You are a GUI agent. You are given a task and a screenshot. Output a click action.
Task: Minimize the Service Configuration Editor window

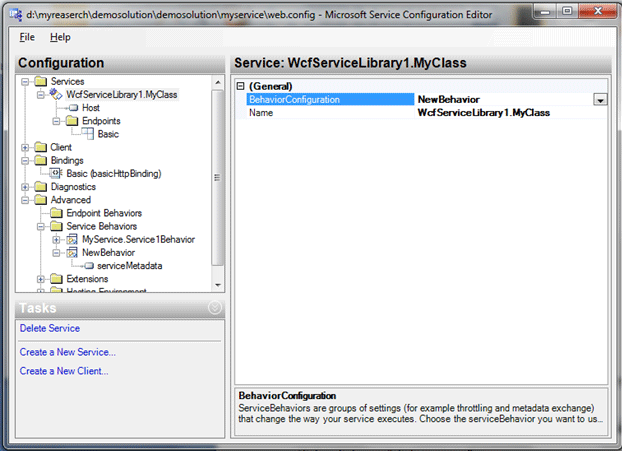pyautogui.click(x=545, y=11)
